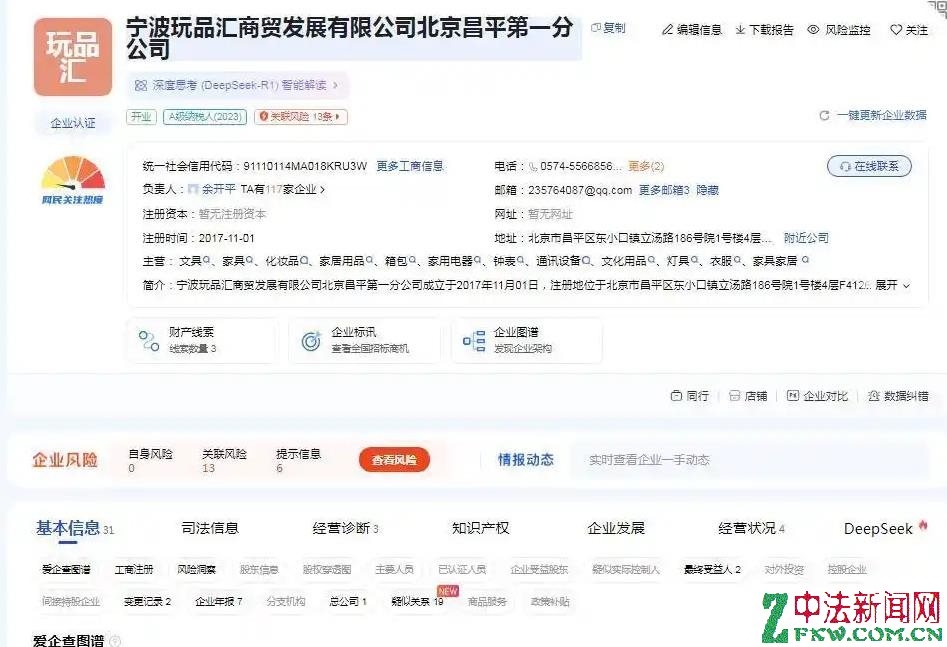Switch to the 知识产权 tab
This screenshot has height=647, width=947.
[x=481, y=529]
